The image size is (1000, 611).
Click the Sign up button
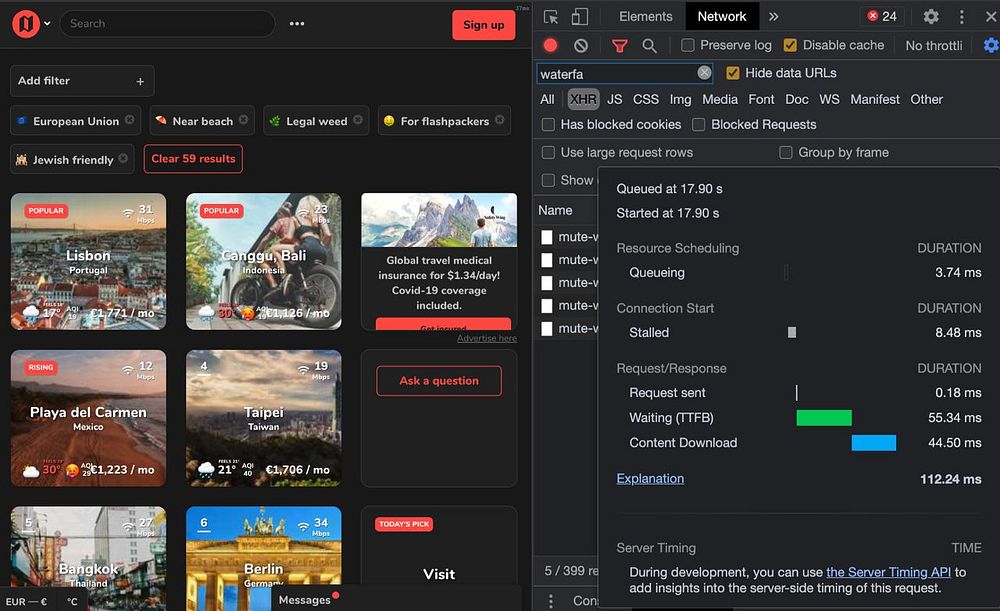[x=483, y=25]
